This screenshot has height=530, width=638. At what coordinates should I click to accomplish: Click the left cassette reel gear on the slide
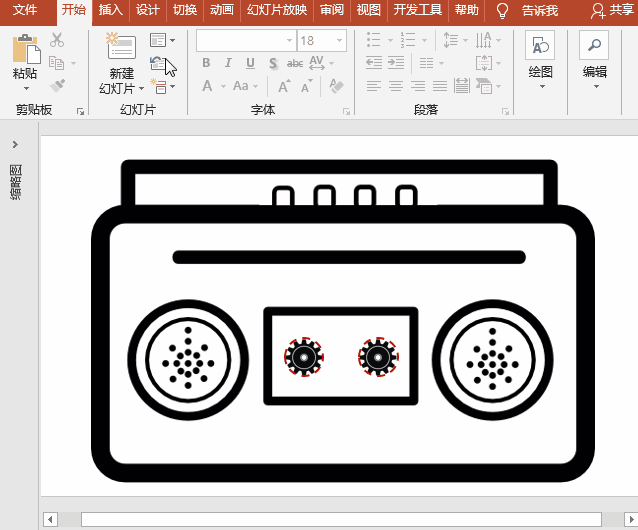[x=303, y=356]
